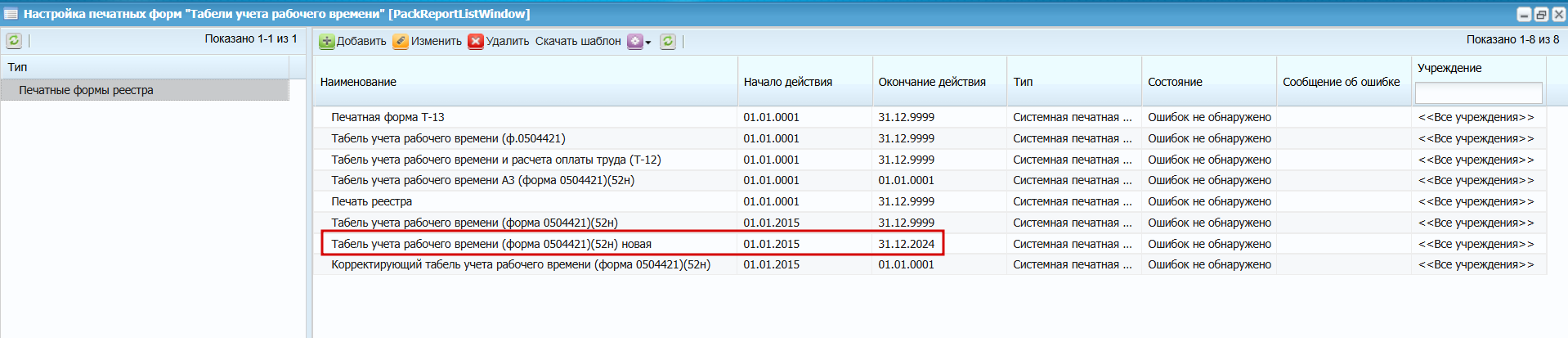This screenshot has height=338, width=1568.
Task: Click Системная печатная in Т-12 row
Action: 1073,160
